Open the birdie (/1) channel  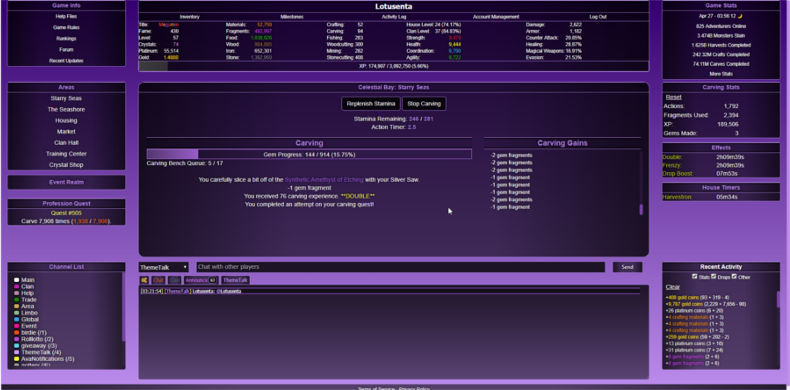(34, 333)
